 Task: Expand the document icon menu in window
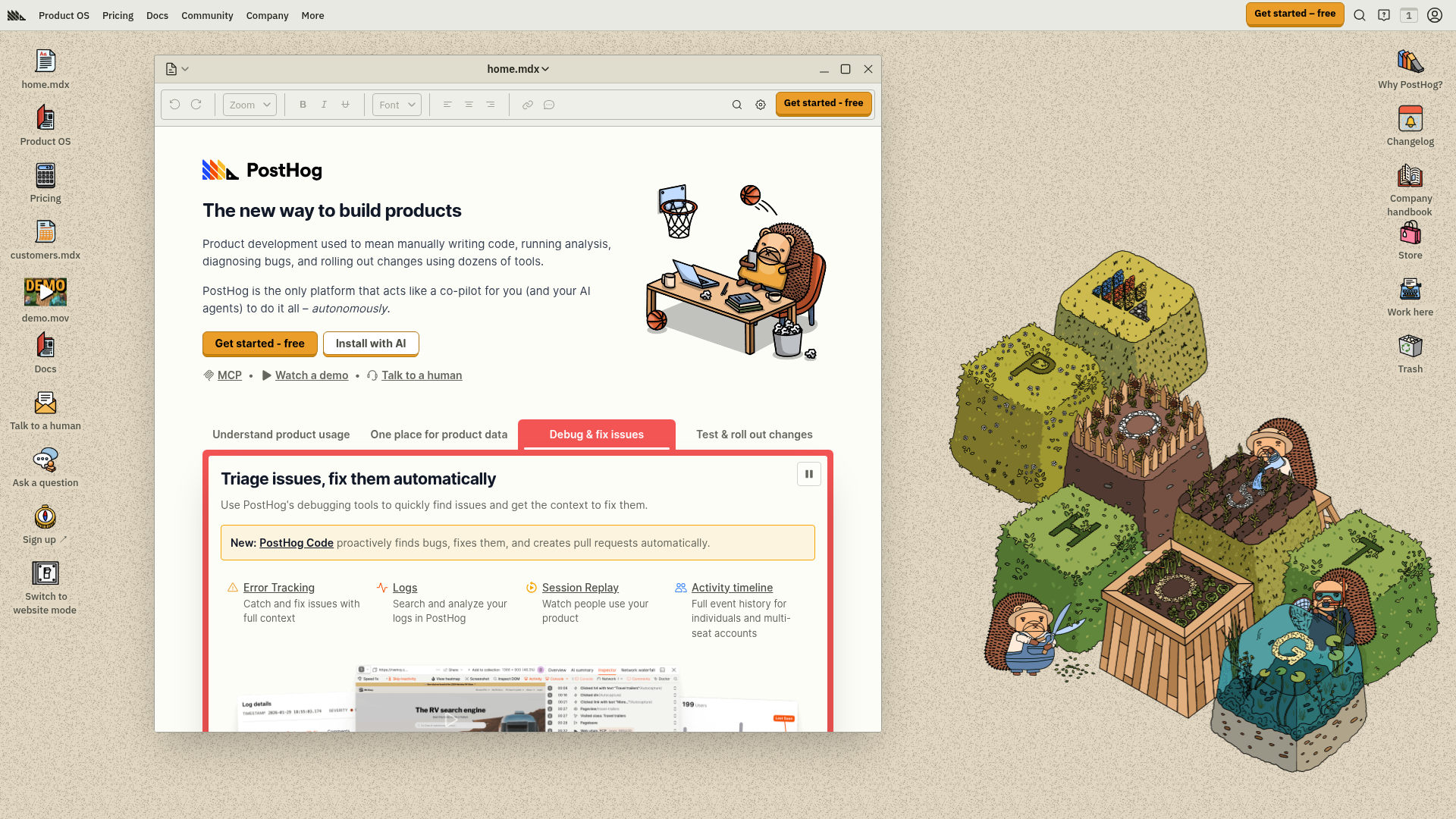[177, 69]
